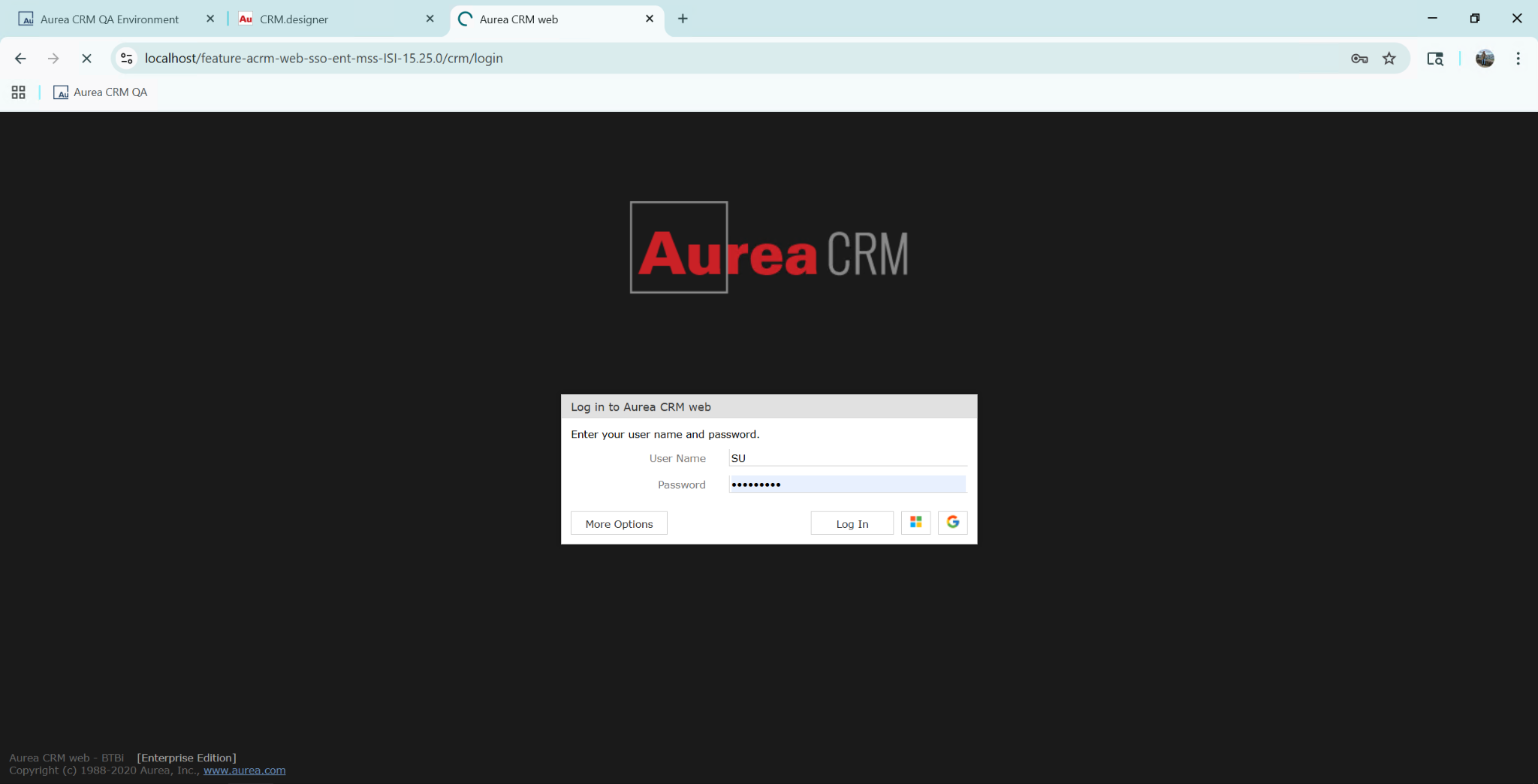Open a new browser tab
This screenshot has height=784, width=1538.
[683, 19]
